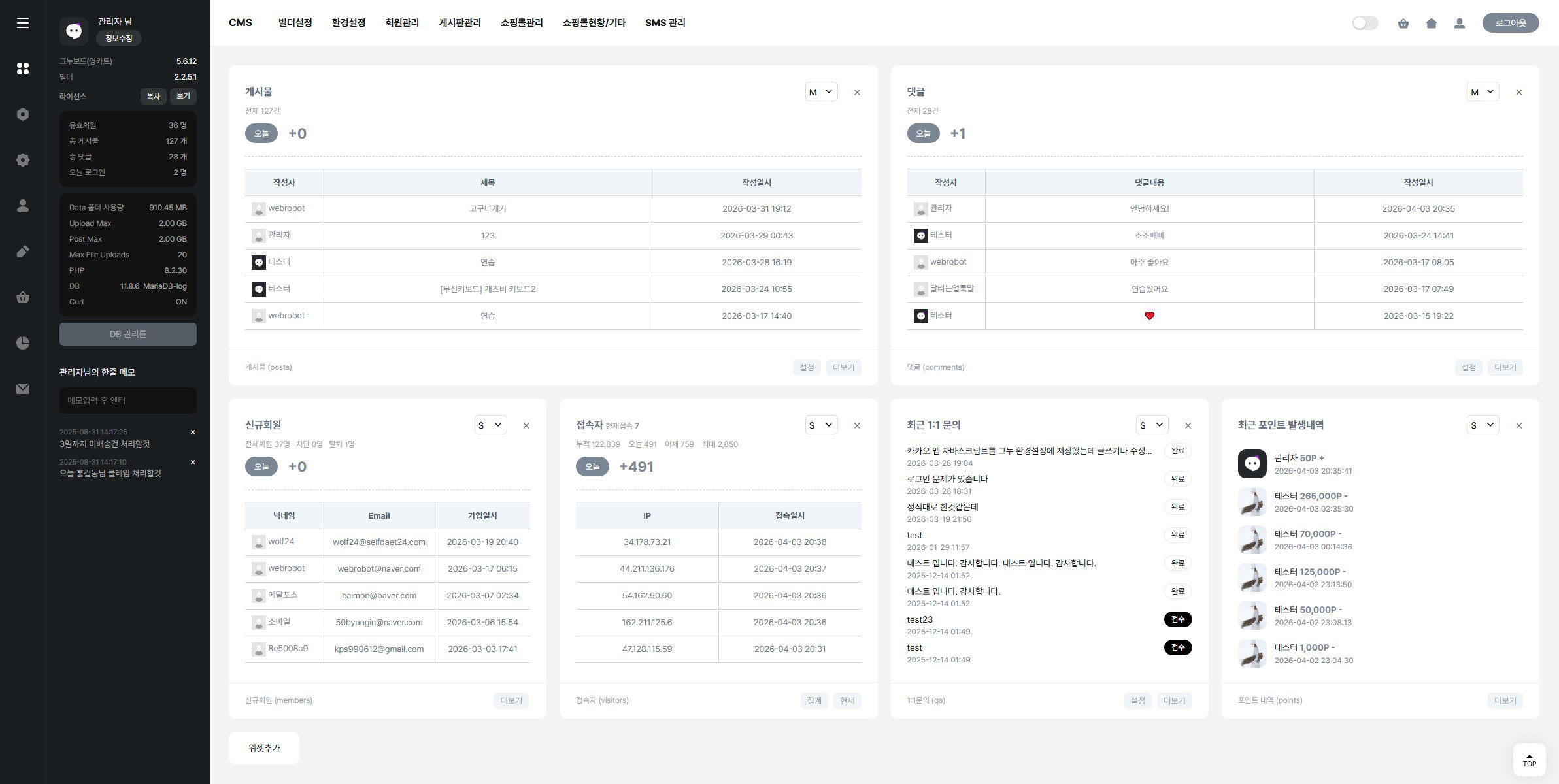Image resolution: width=1559 pixels, height=784 pixels.
Task: Open the pie chart statistics icon
Action: pyautogui.click(x=23, y=343)
